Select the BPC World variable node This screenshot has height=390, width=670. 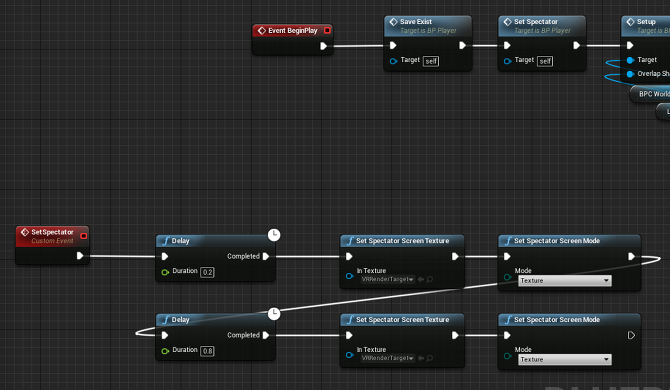pos(650,94)
